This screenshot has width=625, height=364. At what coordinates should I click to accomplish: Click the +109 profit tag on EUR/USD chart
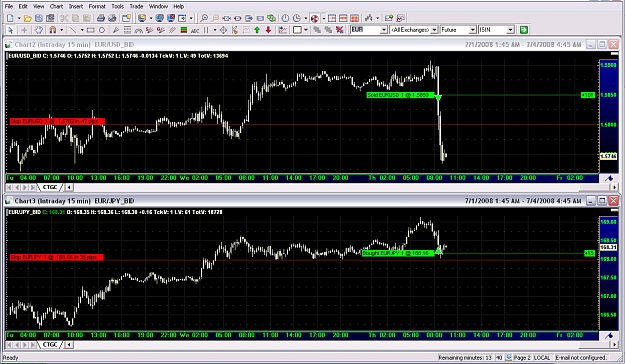point(588,95)
